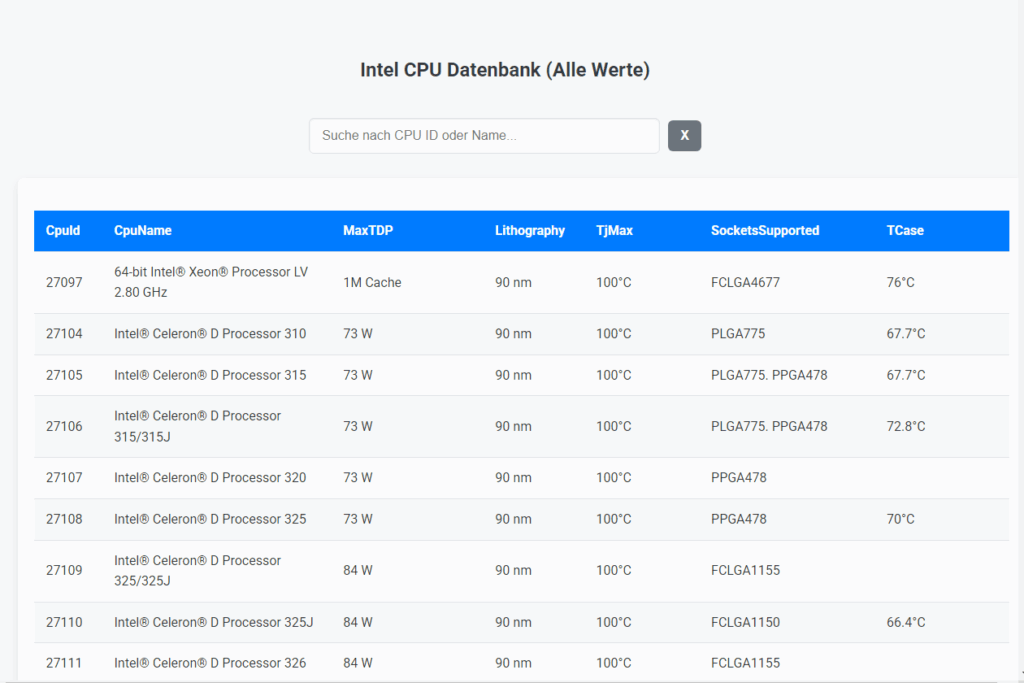Click 90 nm lithography in row 27097
Viewport: 1024px width, 683px height.
pyautogui.click(x=513, y=282)
